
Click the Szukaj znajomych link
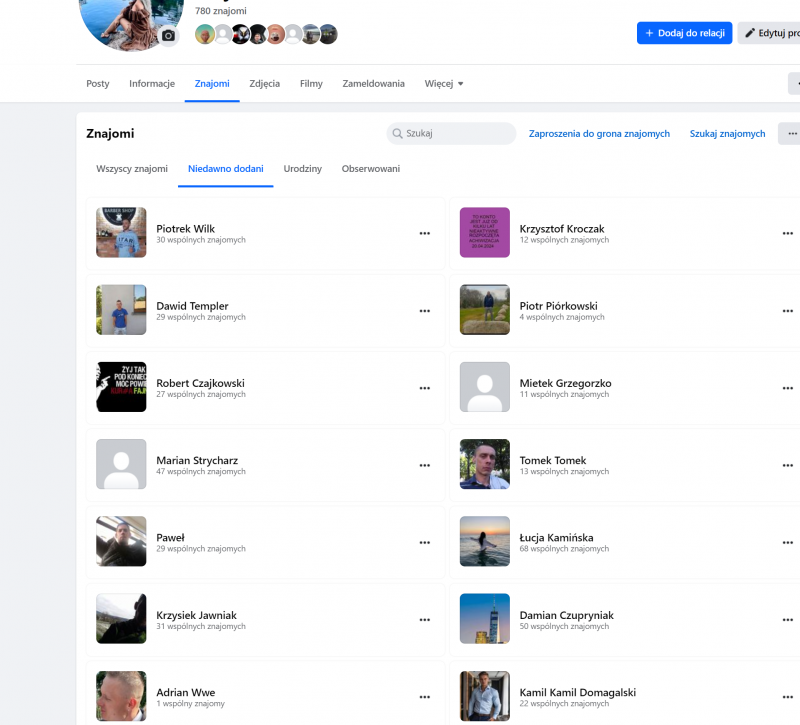click(x=727, y=134)
